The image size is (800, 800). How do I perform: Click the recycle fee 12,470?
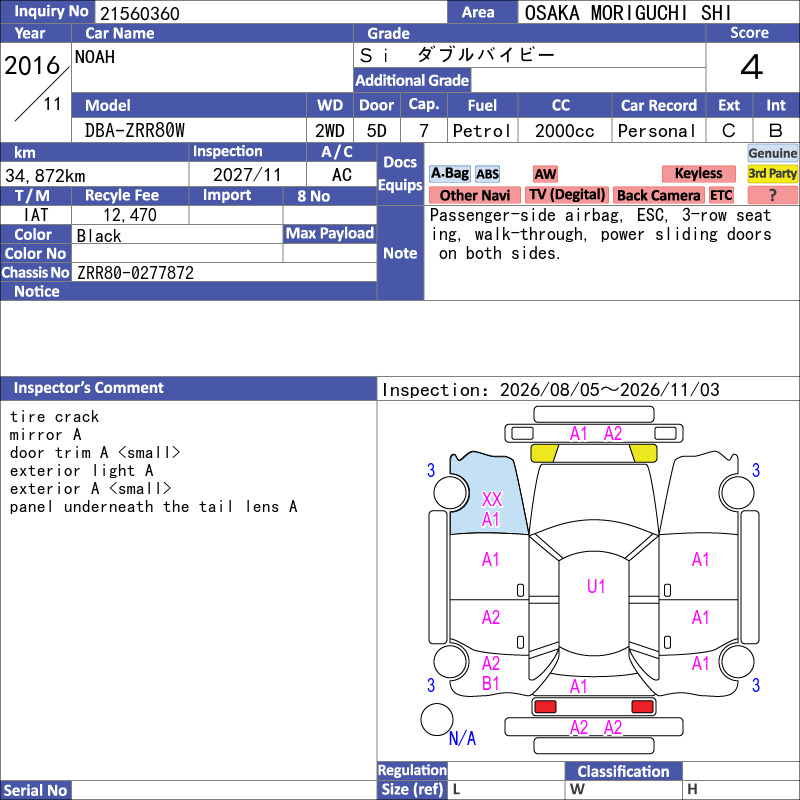pos(130,215)
